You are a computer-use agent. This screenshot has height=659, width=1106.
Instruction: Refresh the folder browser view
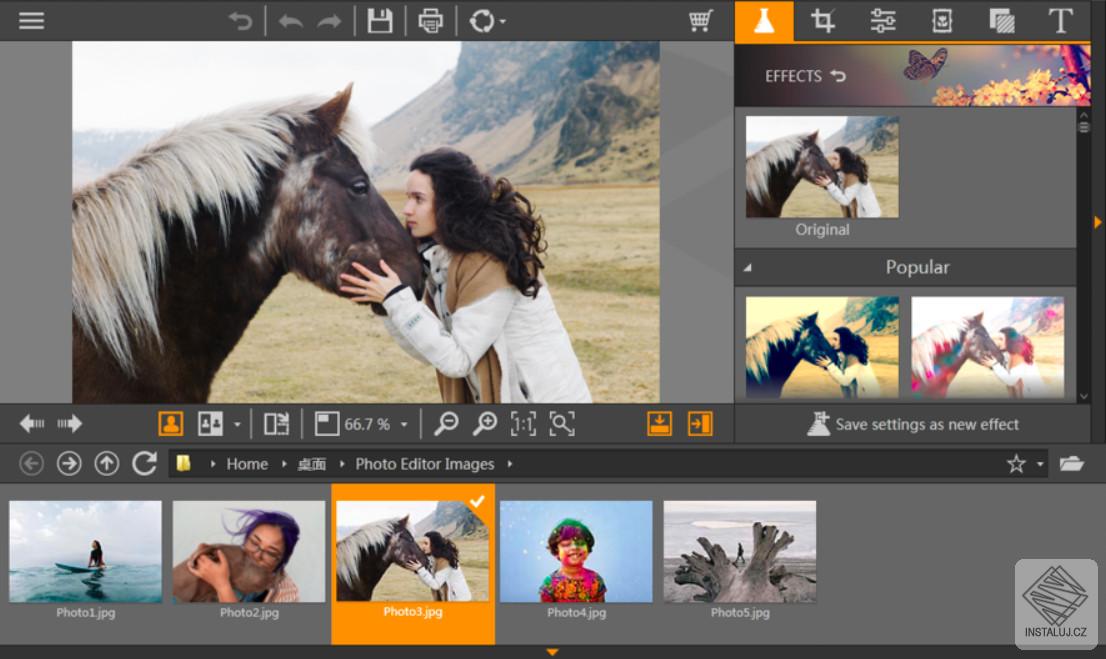point(145,463)
